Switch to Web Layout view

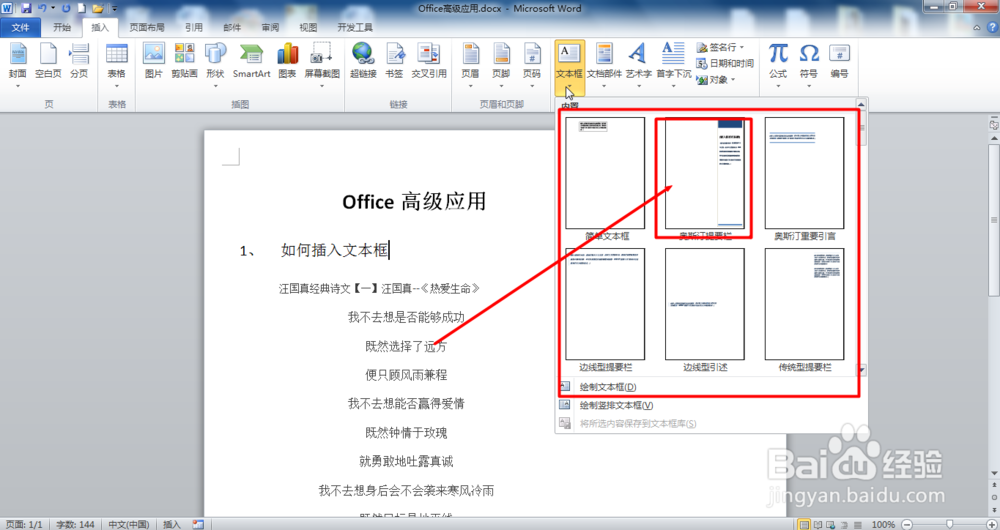[x=828, y=524]
